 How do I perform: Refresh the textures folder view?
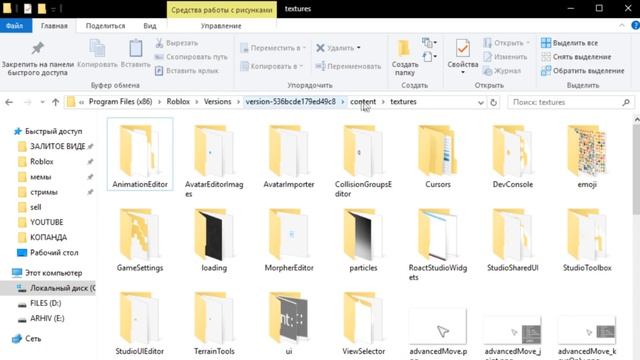493,102
